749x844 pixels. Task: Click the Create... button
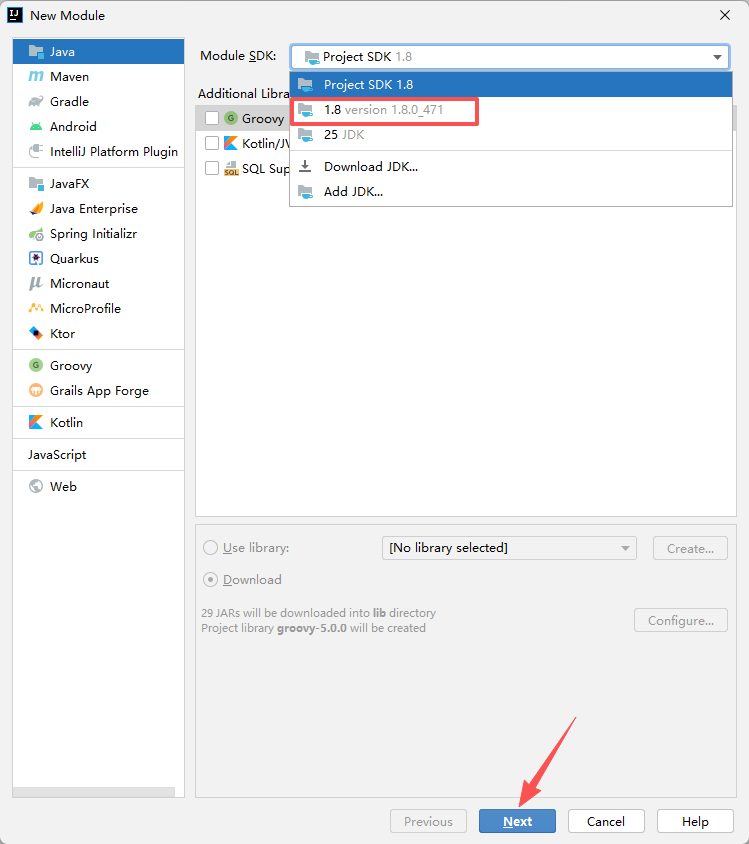(690, 548)
